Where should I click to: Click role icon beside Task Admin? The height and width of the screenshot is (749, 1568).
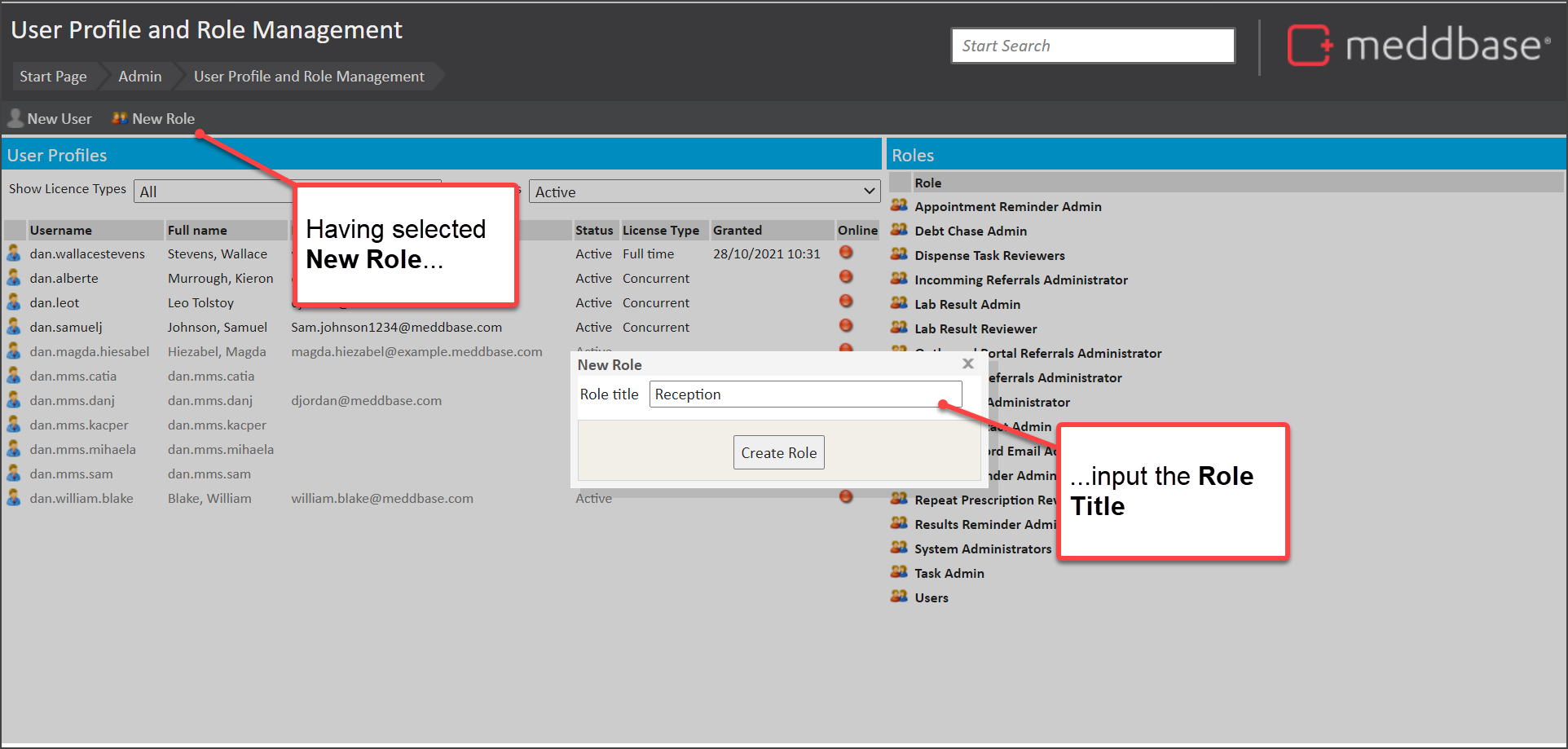(899, 573)
